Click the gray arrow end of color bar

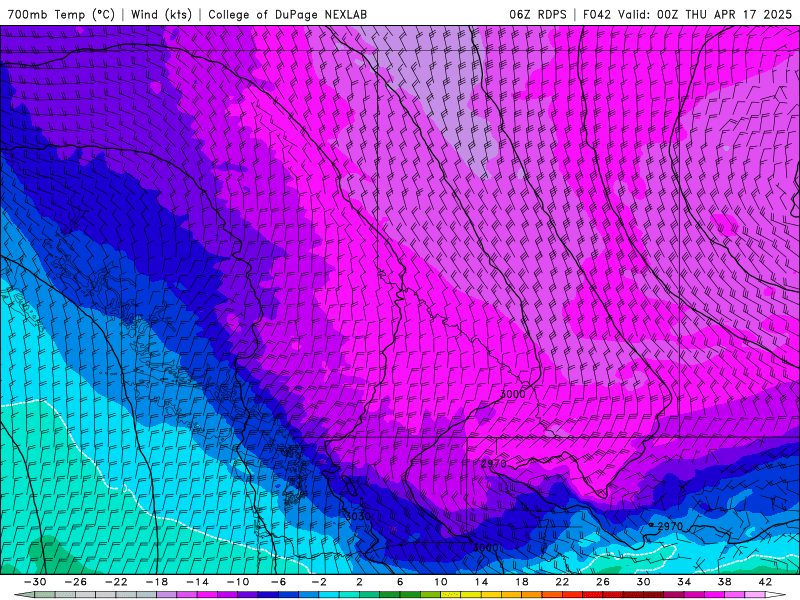pyautogui.click(x=24, y=595)
